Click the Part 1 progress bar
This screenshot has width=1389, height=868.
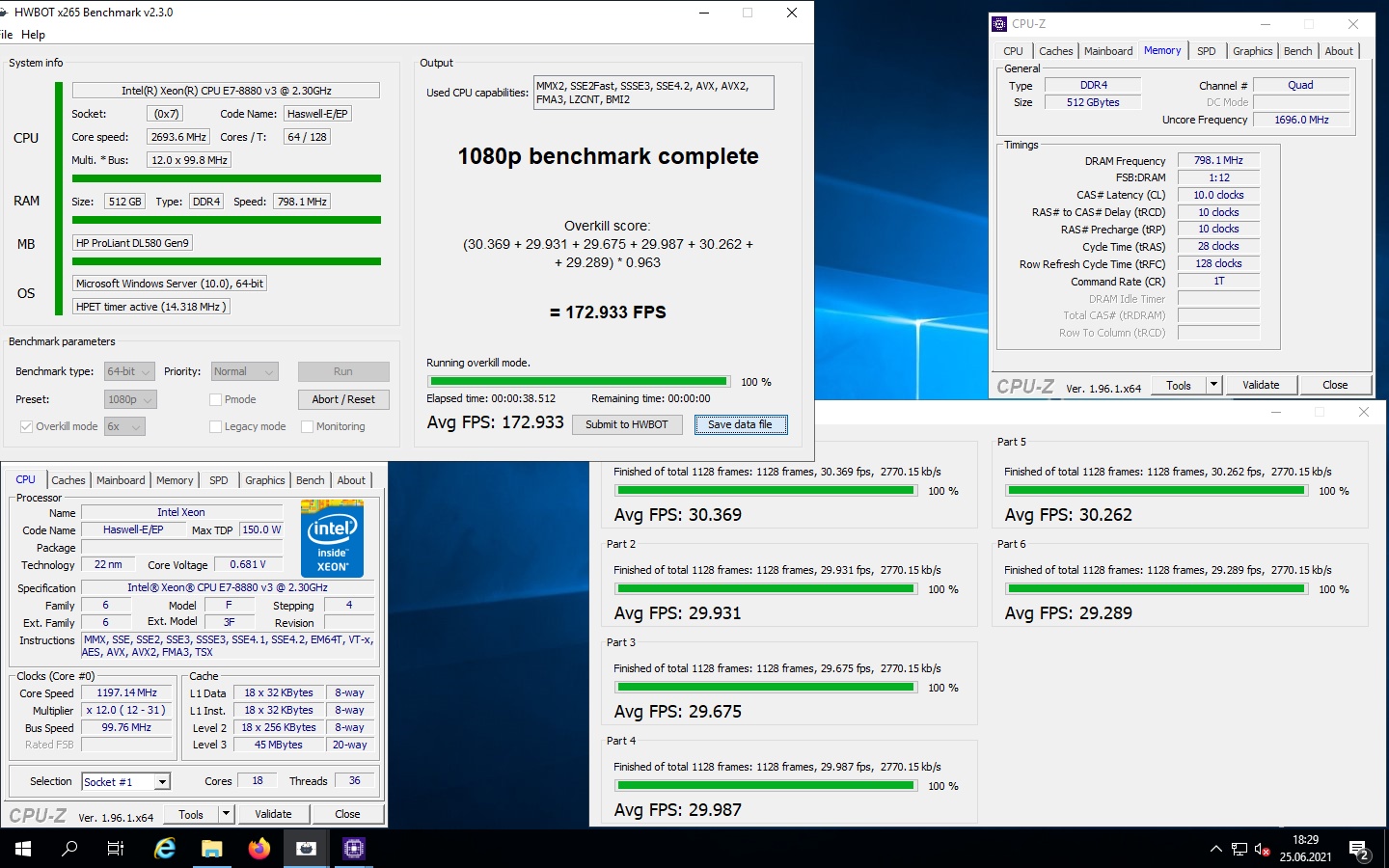point(765,491)
